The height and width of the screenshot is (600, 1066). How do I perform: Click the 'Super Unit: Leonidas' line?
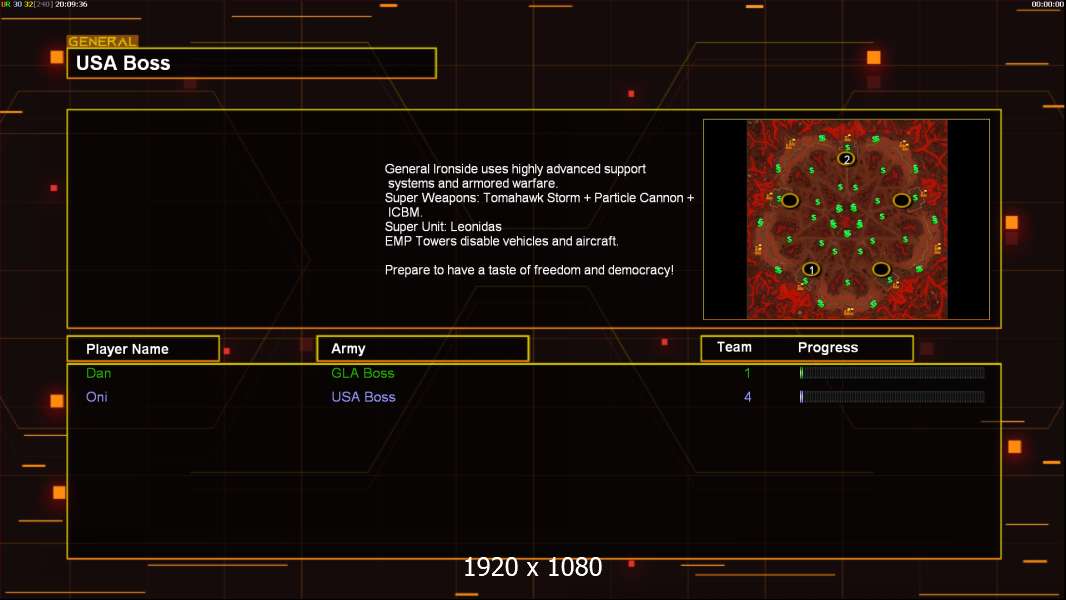tap(443, 226)
